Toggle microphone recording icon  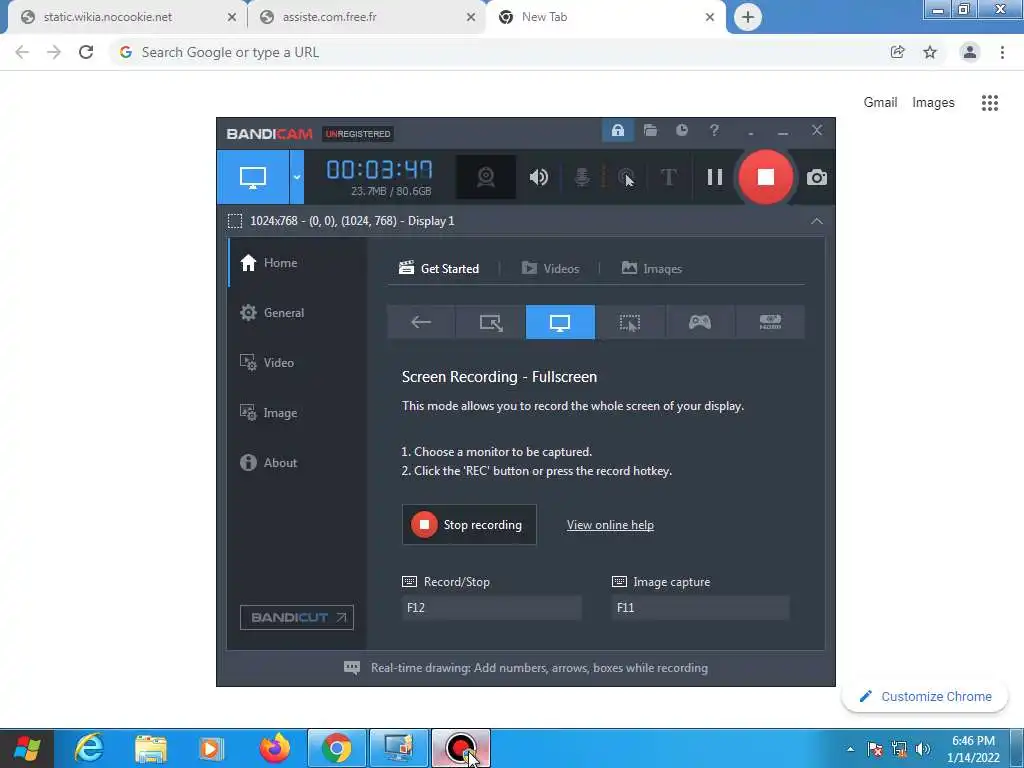pyautogui.click(x=582, y=177)
